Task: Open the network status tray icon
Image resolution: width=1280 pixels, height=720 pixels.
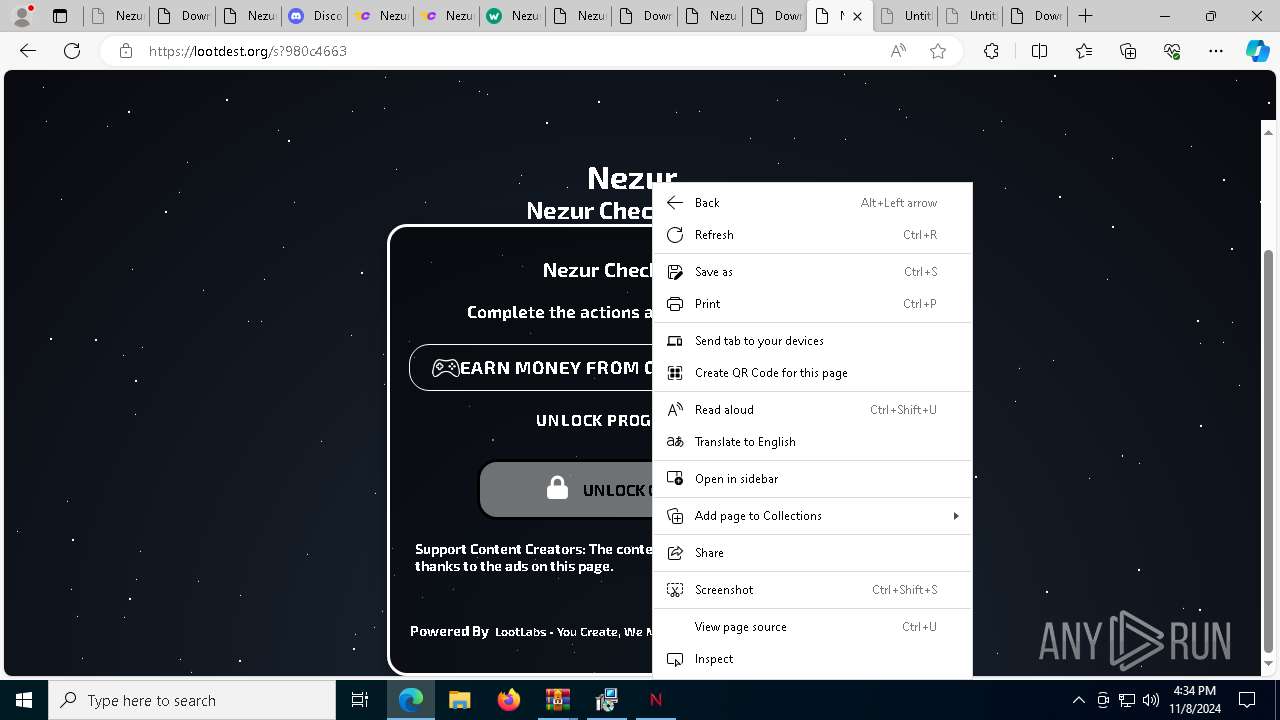Action: pyautogui.click(x=1127, y=700)
